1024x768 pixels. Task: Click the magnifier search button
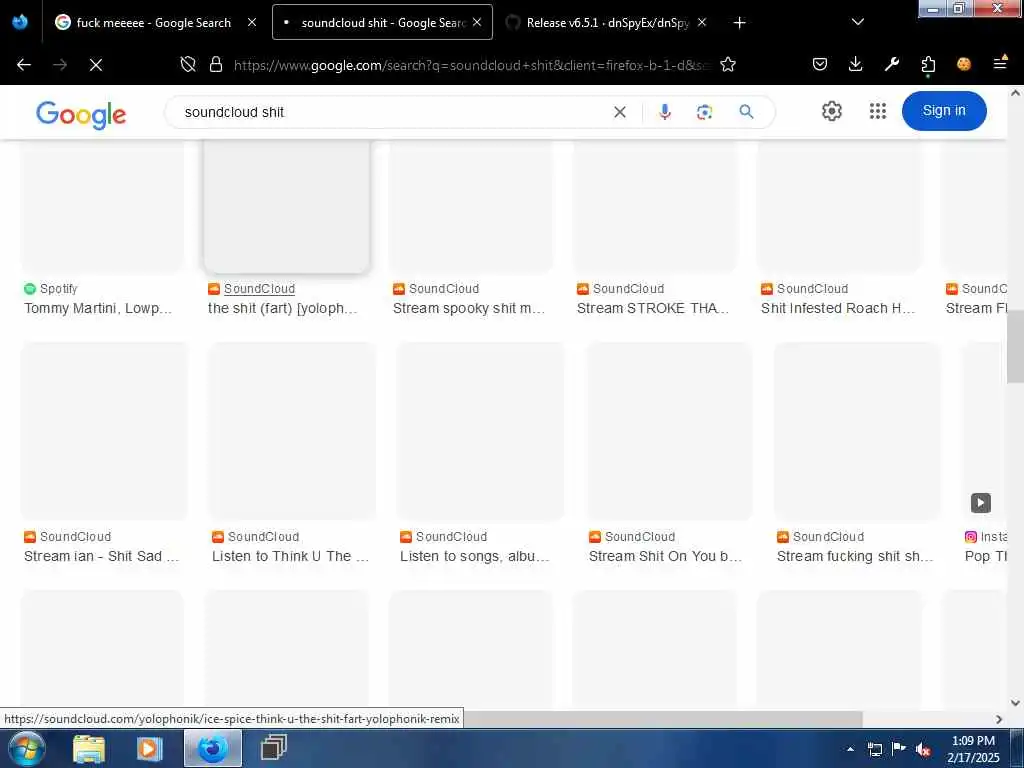pos(746,112)
